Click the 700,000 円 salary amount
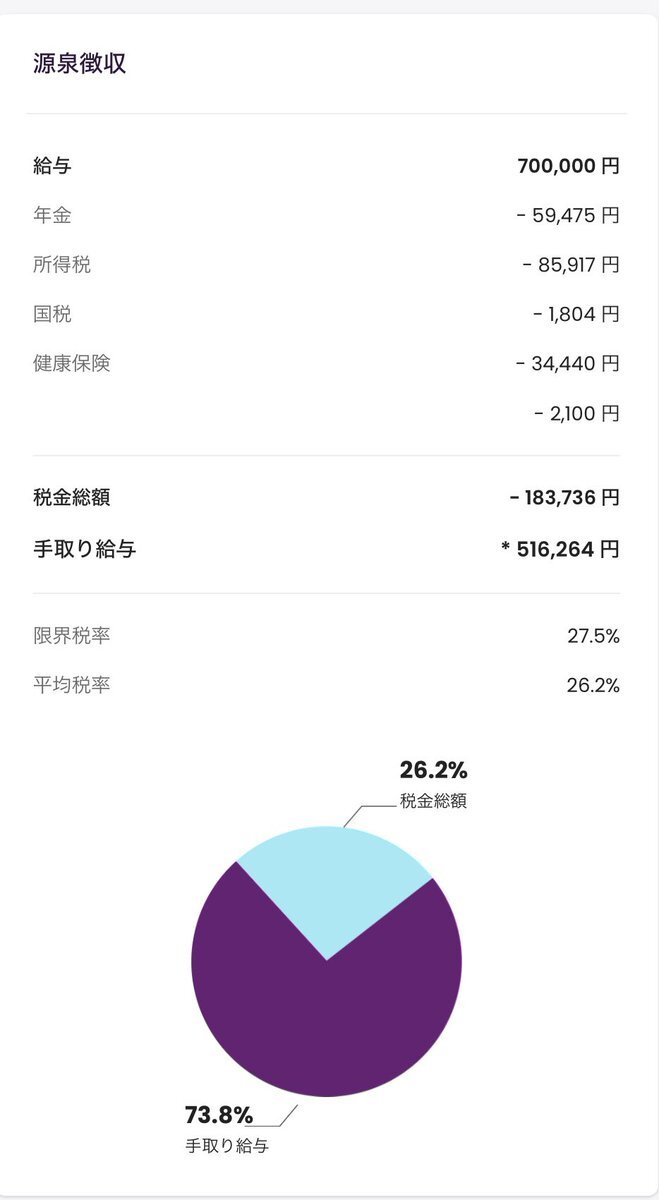 click(568, 166)
